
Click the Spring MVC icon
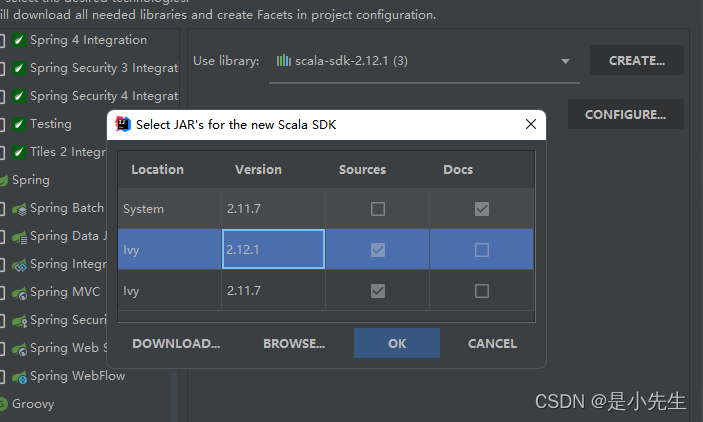click(19, 293)
